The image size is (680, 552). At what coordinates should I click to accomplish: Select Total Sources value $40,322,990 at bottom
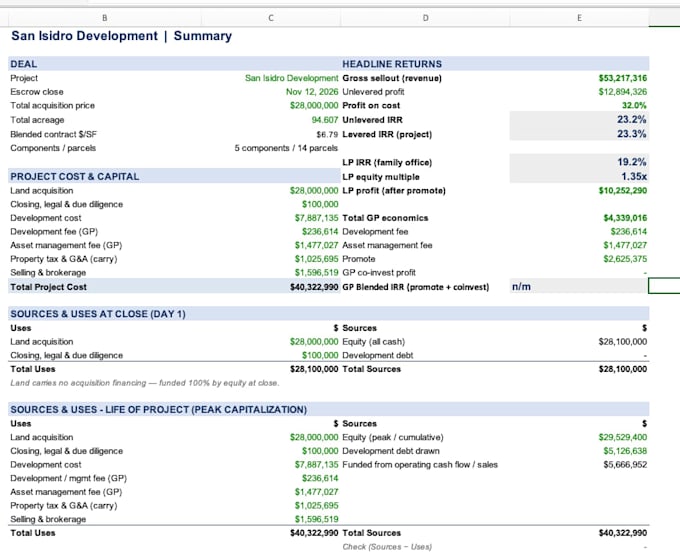click(x=622, y=533)
